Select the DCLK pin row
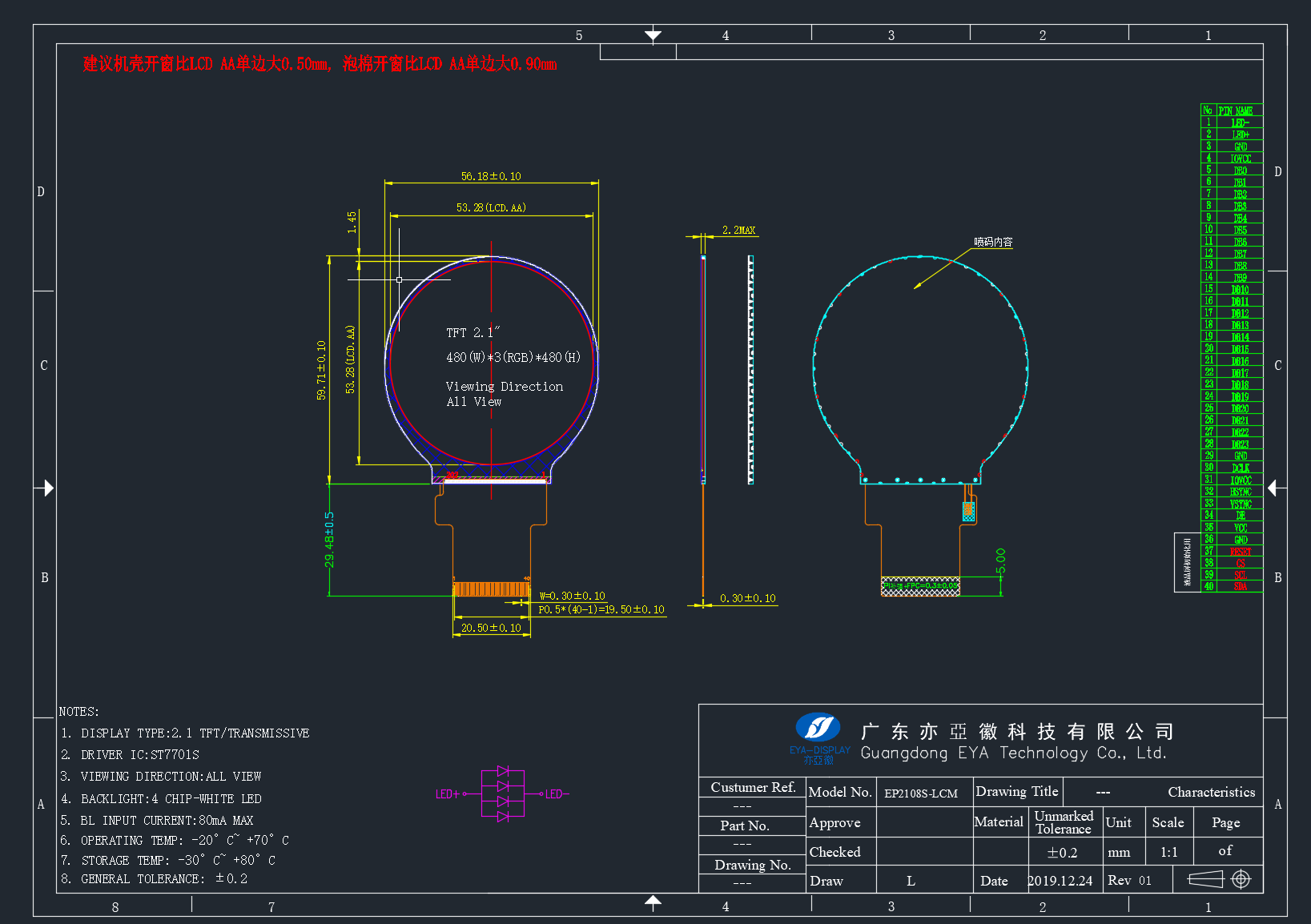Image resolution: width=1311 pixels, height=924 pixels. click(x=1232, y=468)
